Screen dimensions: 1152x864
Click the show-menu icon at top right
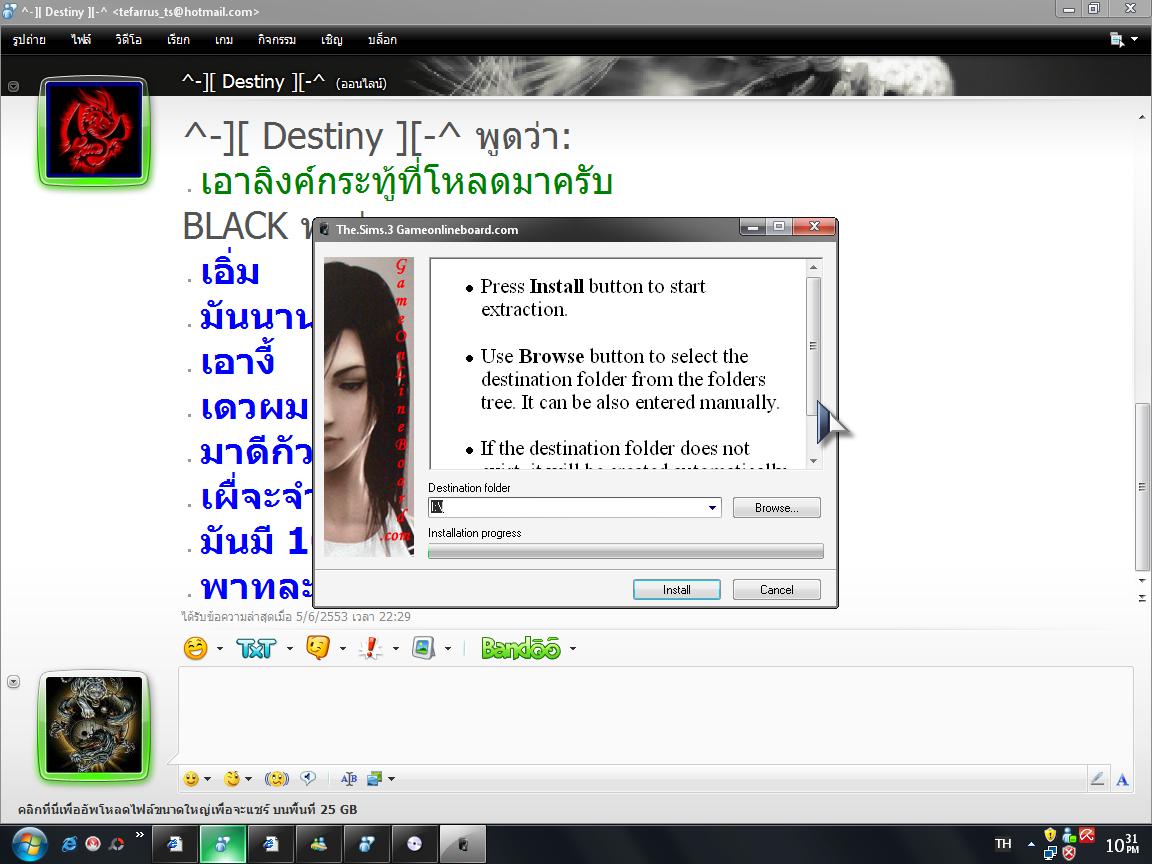[x=1117, y=40]
